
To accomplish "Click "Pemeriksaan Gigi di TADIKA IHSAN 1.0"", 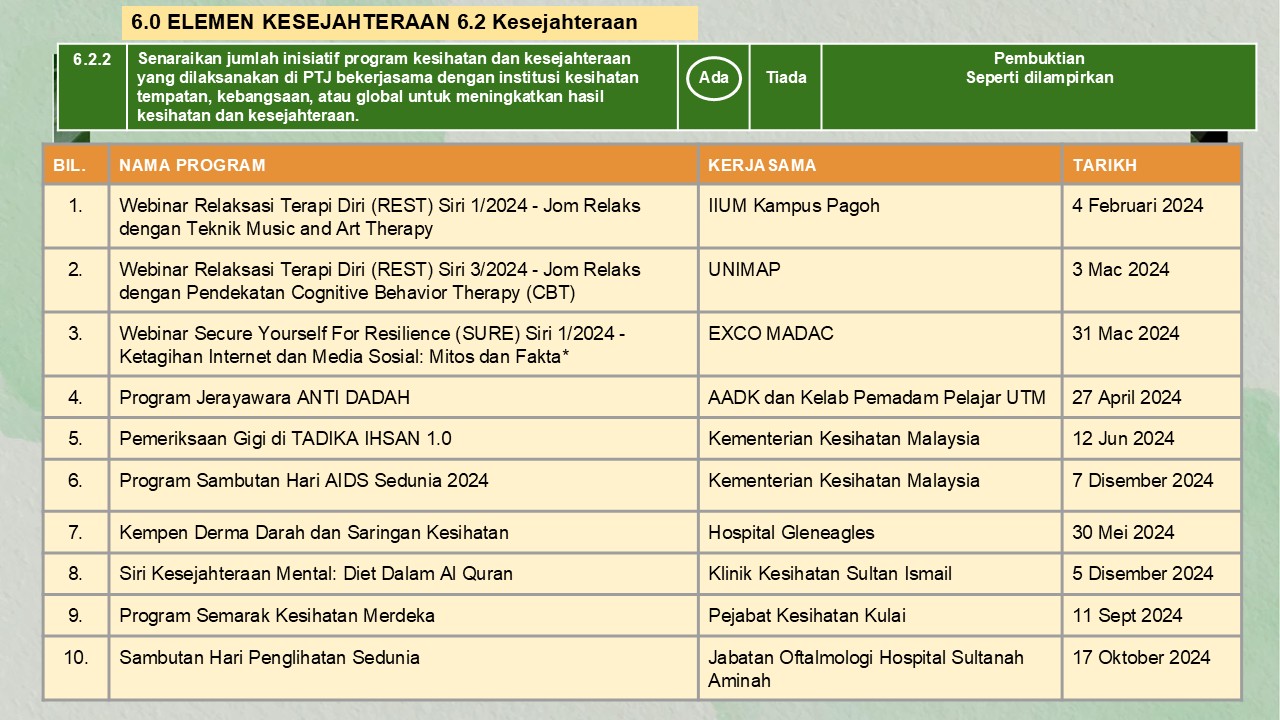I will [x=285, y=438].
